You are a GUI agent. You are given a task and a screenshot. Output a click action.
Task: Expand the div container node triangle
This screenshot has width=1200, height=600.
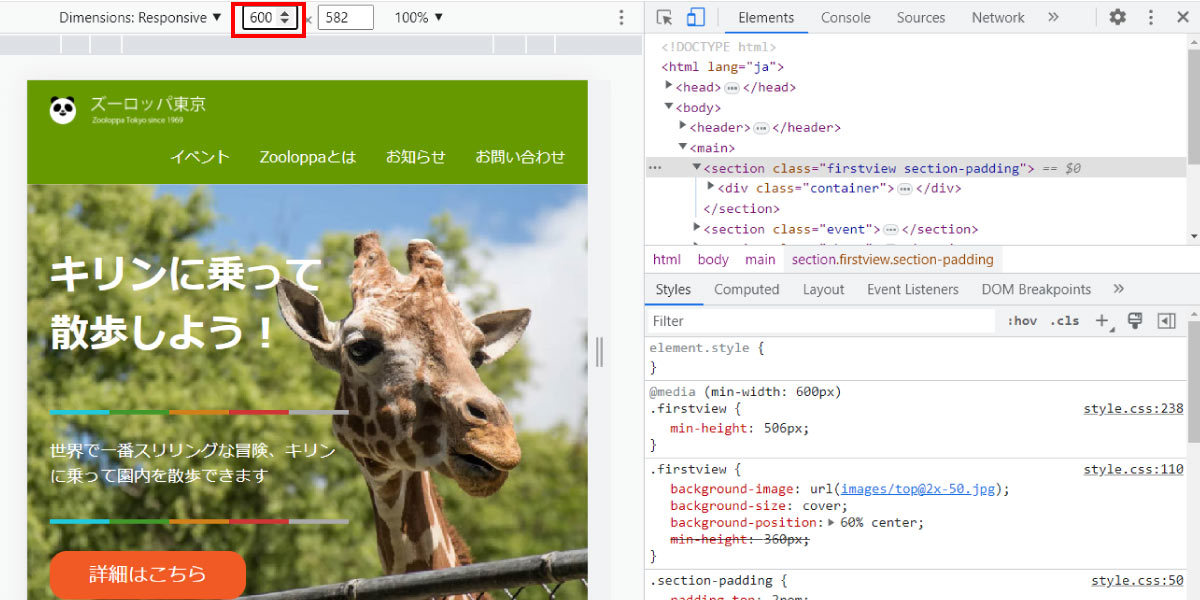point(710,188)
